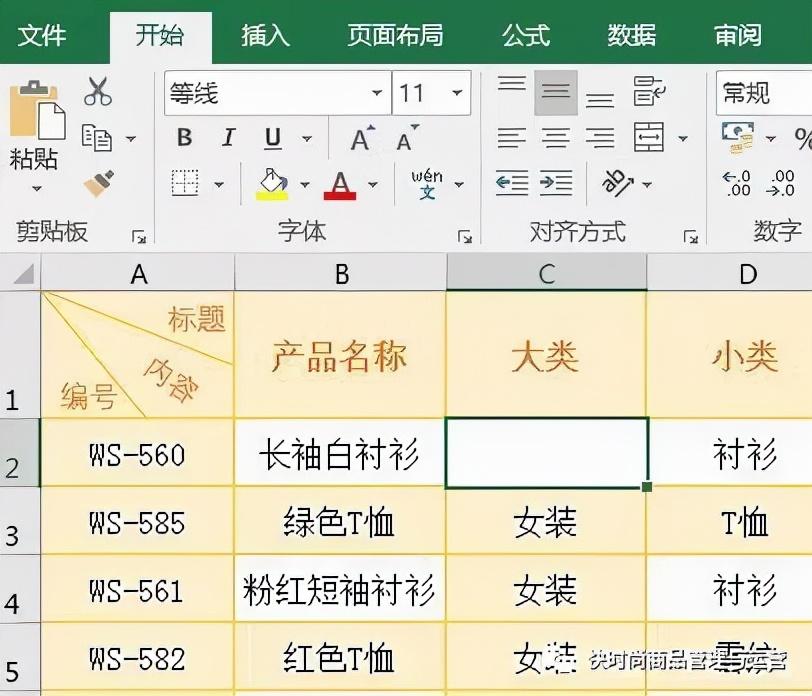The width and height of the screenshot is (812, 696).
Task: Open clipboard pane dialog launcher
Action: 139,238
